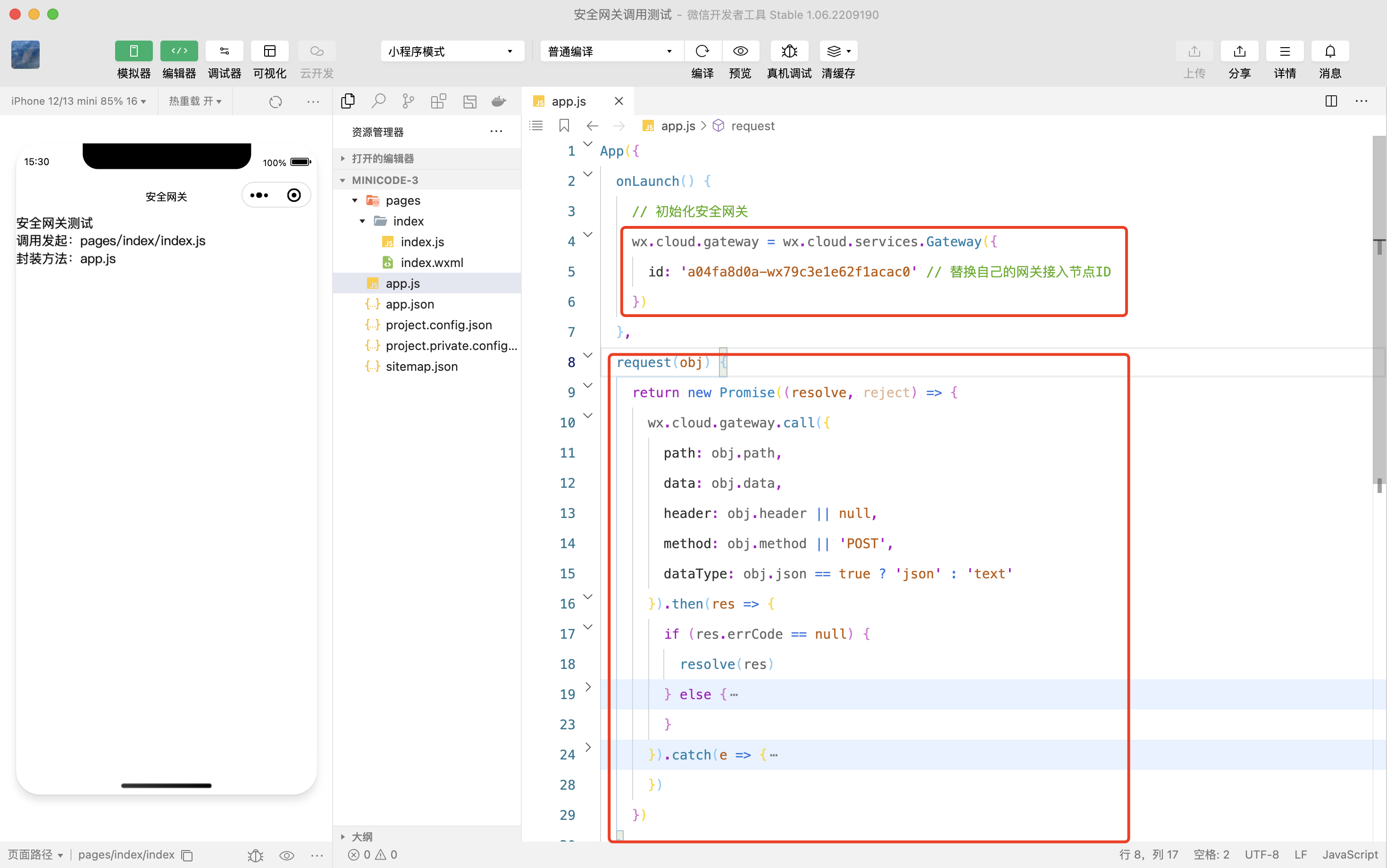Click the details (详情) button
This screenshot has height=868, width=1387.
click(1284, 52)
